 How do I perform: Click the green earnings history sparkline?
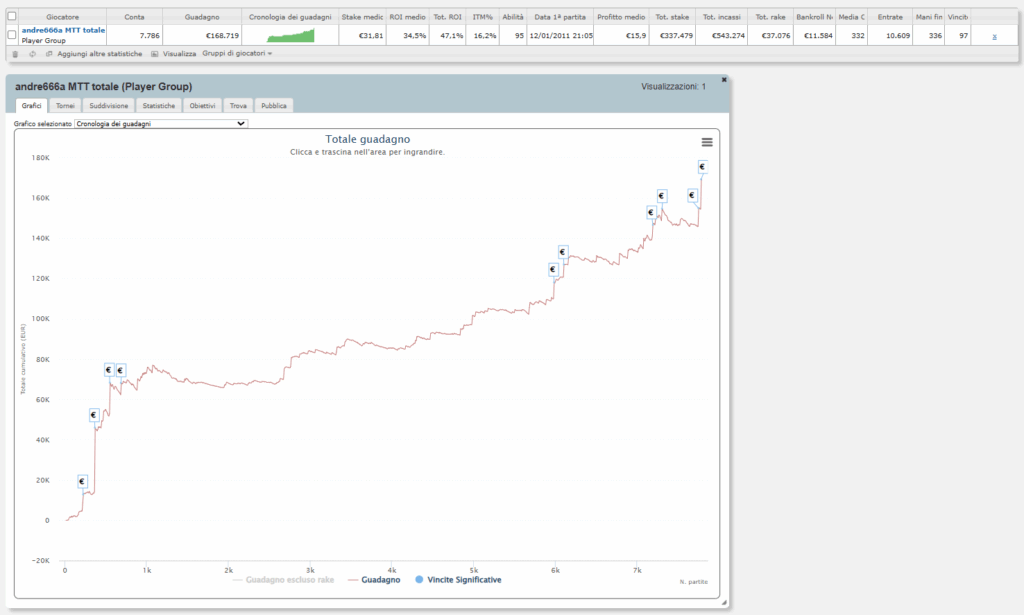pos(291,35)
